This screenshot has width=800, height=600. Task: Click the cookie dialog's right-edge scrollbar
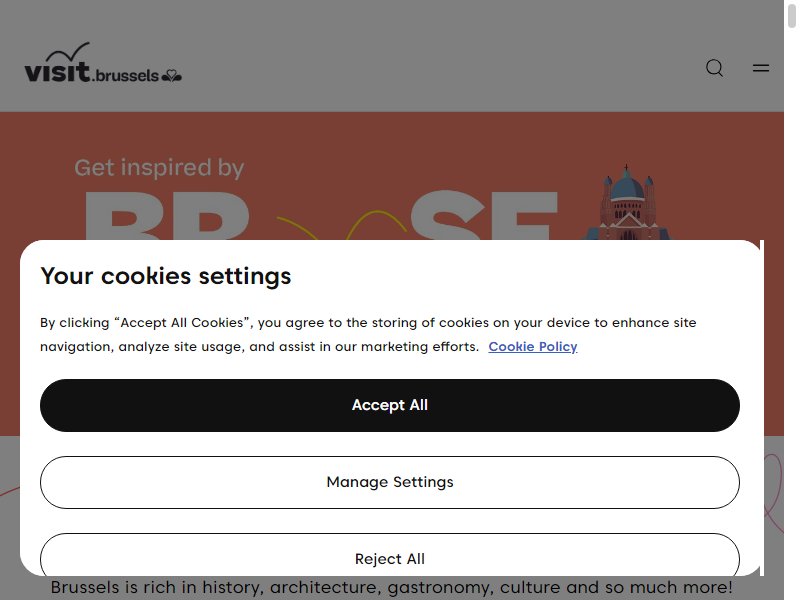[x=762, y=408]
